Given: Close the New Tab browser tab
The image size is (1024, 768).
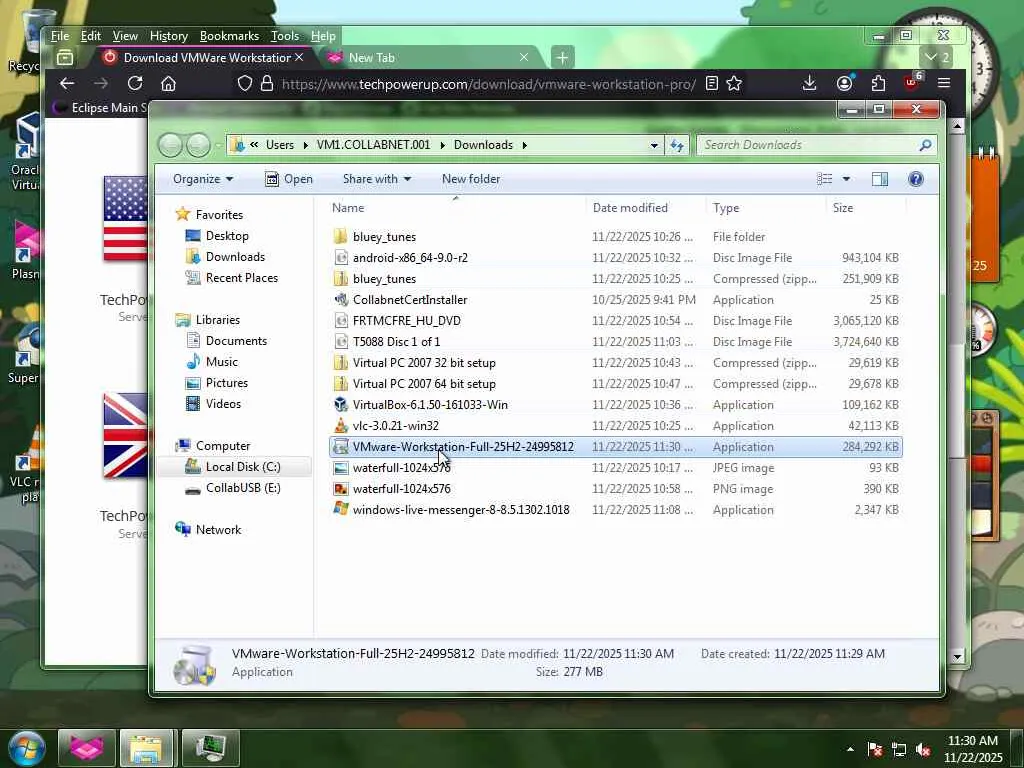Looking at the screenshot, I should [524, 57].
